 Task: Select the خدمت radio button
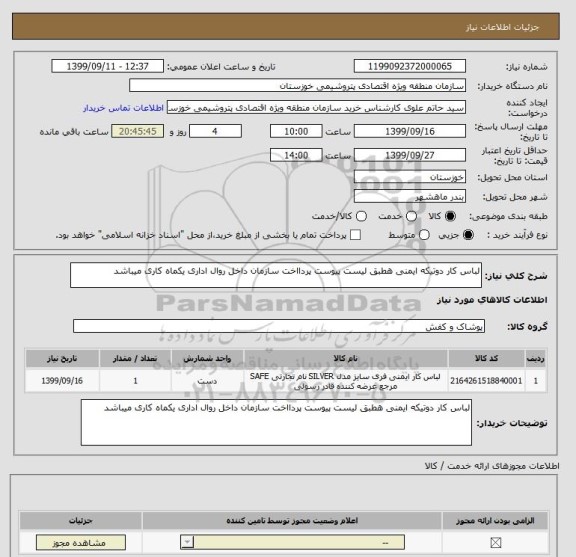(x=411, y=216)
